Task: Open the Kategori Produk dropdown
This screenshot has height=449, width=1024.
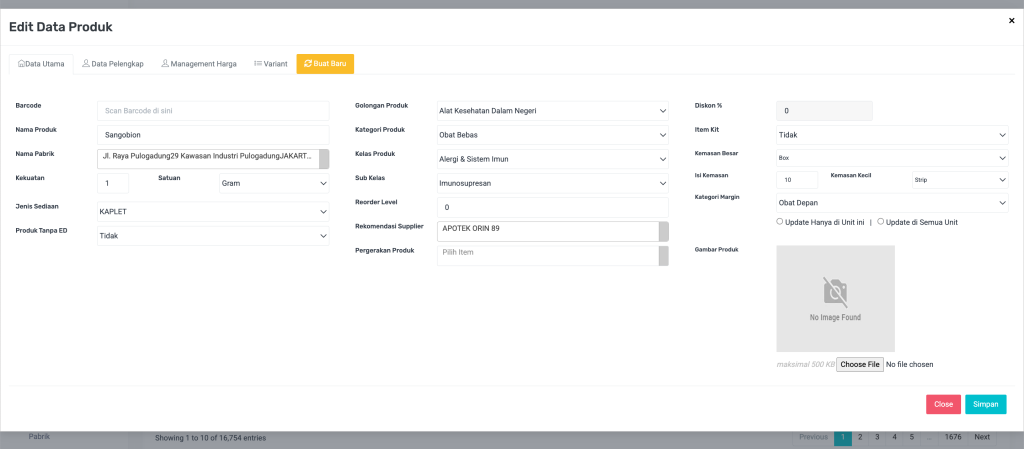Action: [x=552, y=134]
